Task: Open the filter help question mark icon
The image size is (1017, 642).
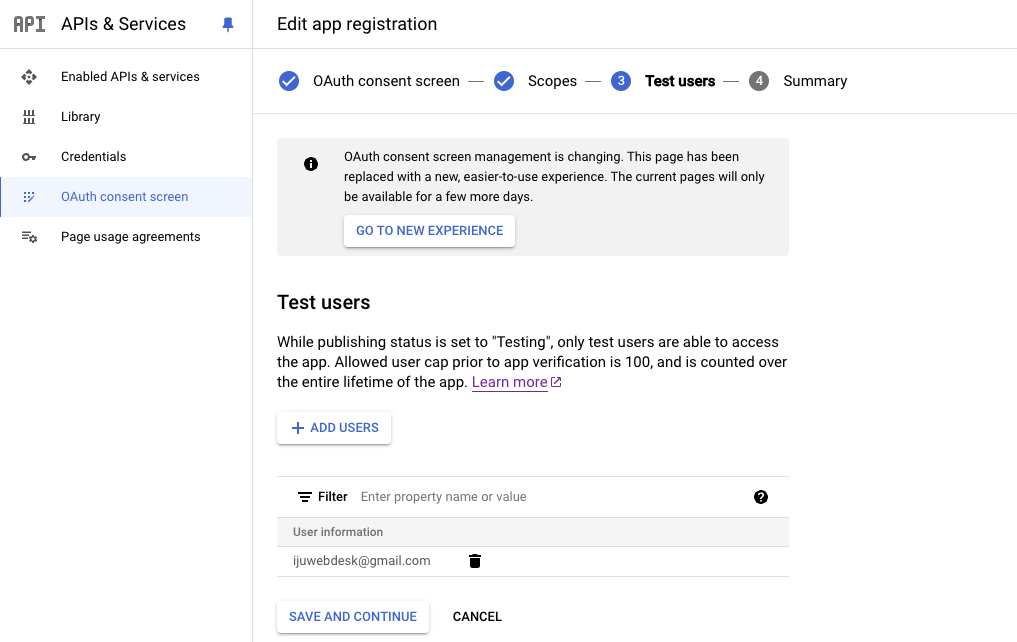Action: click(761, 497)
